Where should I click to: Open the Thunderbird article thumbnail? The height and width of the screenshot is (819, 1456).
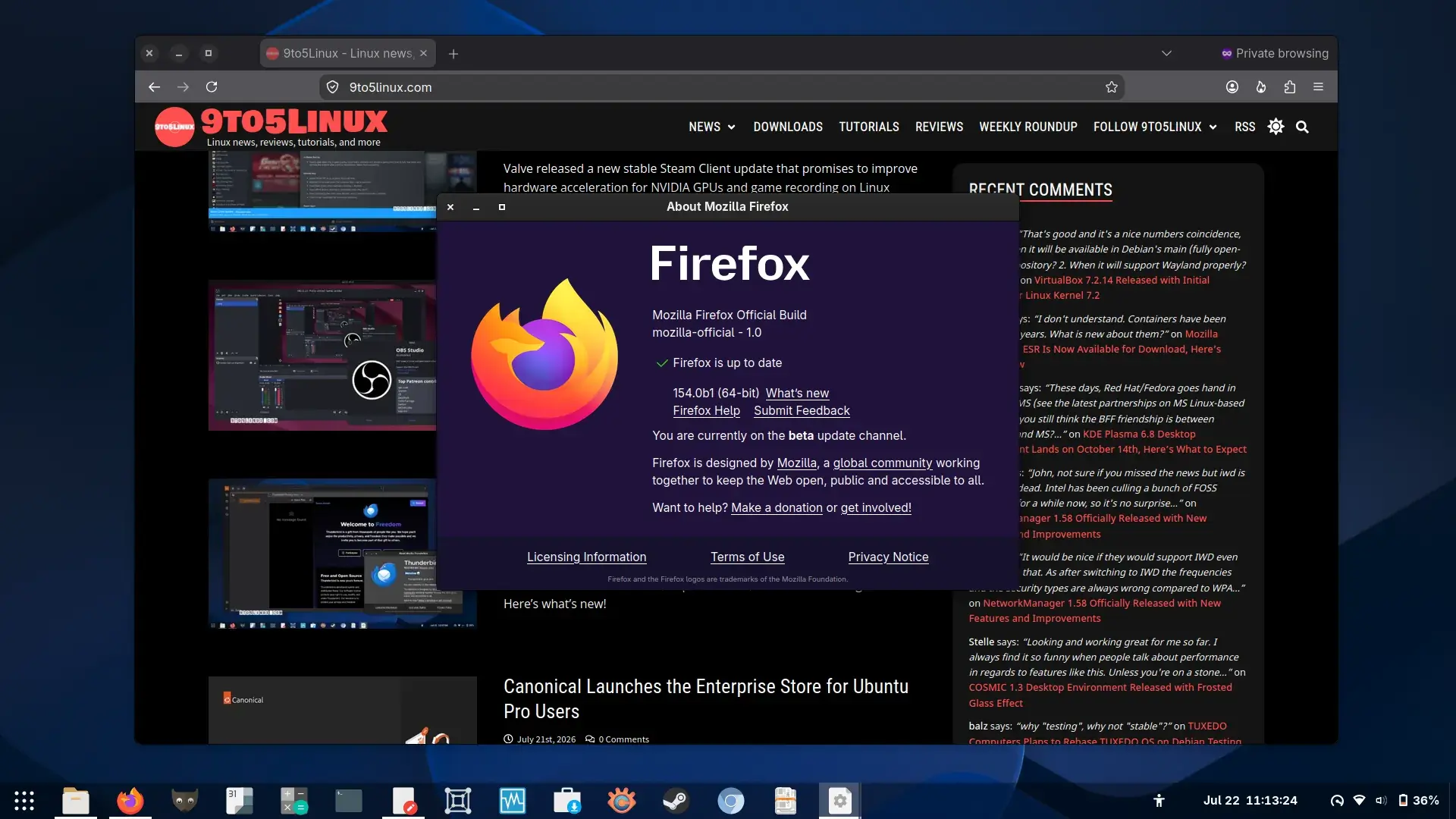coord(322,554)
